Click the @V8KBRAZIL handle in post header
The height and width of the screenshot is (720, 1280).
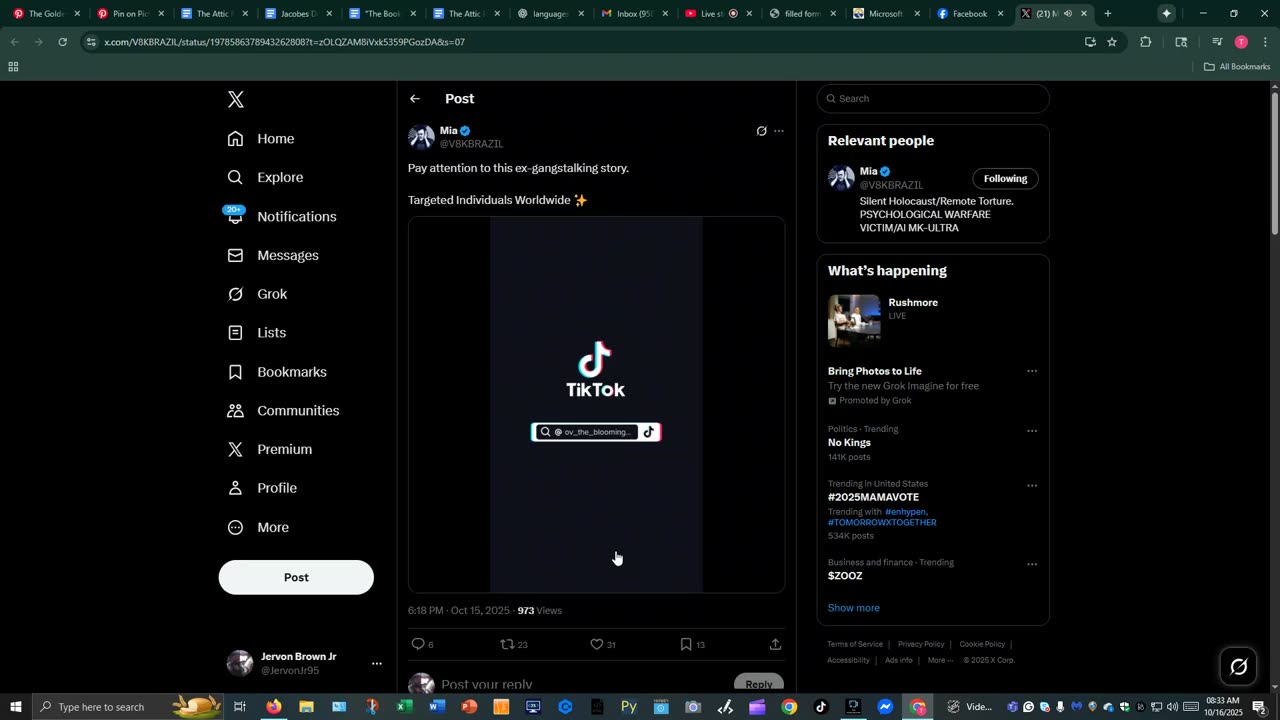471,144
